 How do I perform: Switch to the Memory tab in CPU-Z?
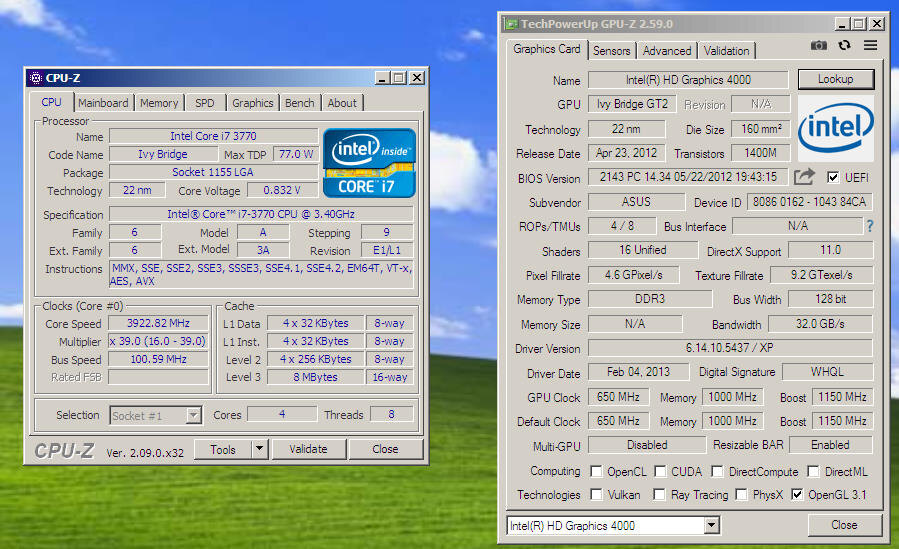click(x=159, y=103)
